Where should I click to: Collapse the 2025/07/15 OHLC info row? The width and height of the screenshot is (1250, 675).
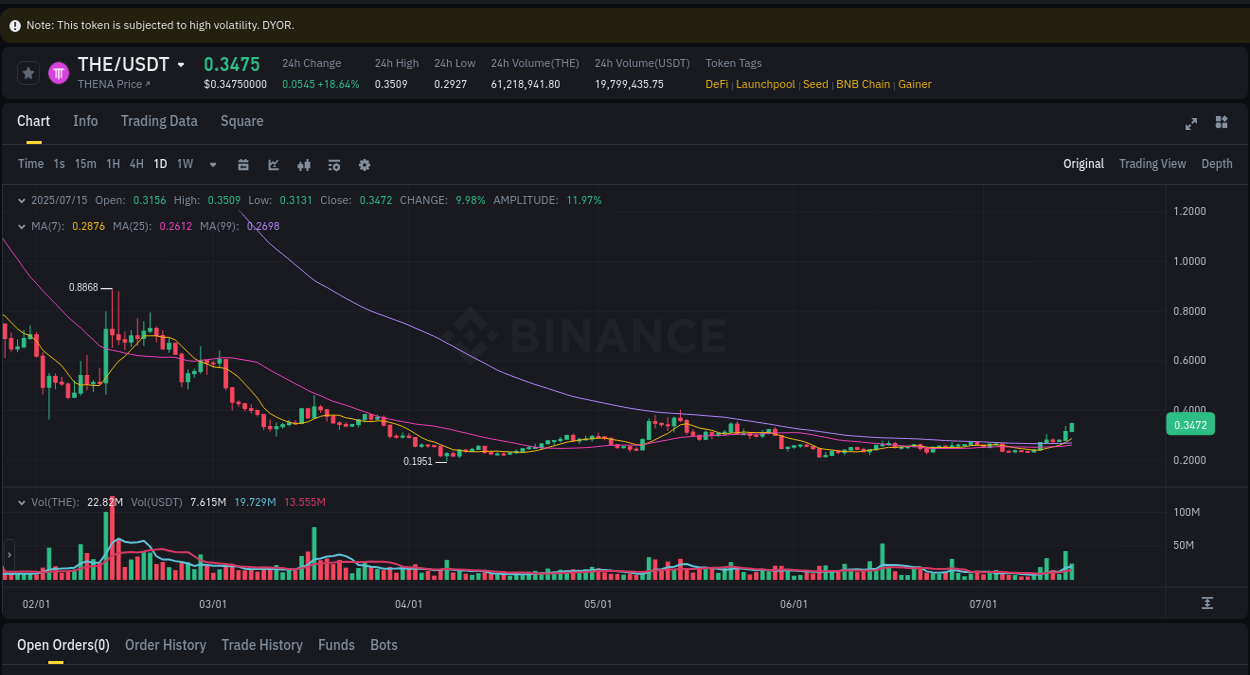coord(21,200)
